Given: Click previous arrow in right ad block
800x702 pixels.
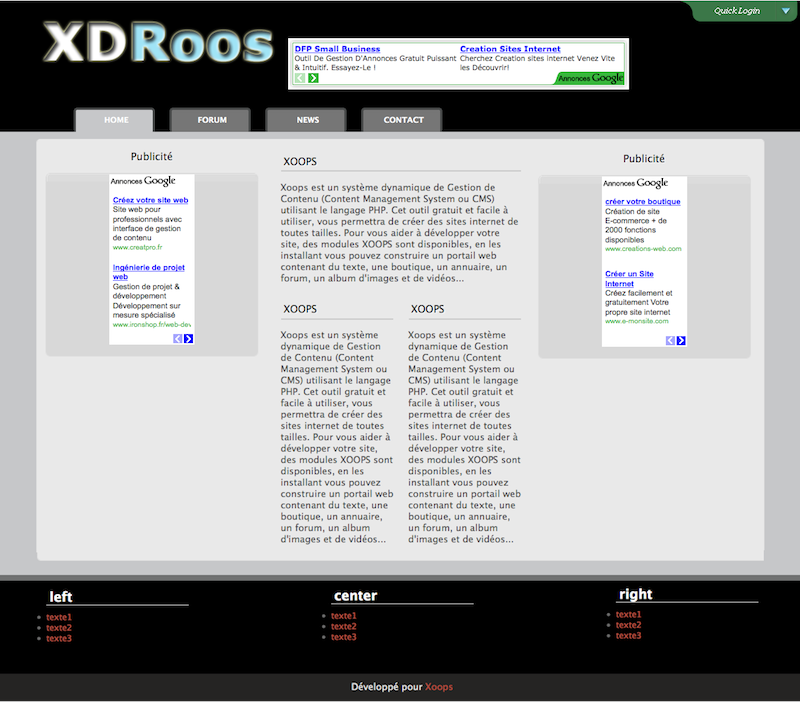Looking at the screenshot, I should point(670,341).
